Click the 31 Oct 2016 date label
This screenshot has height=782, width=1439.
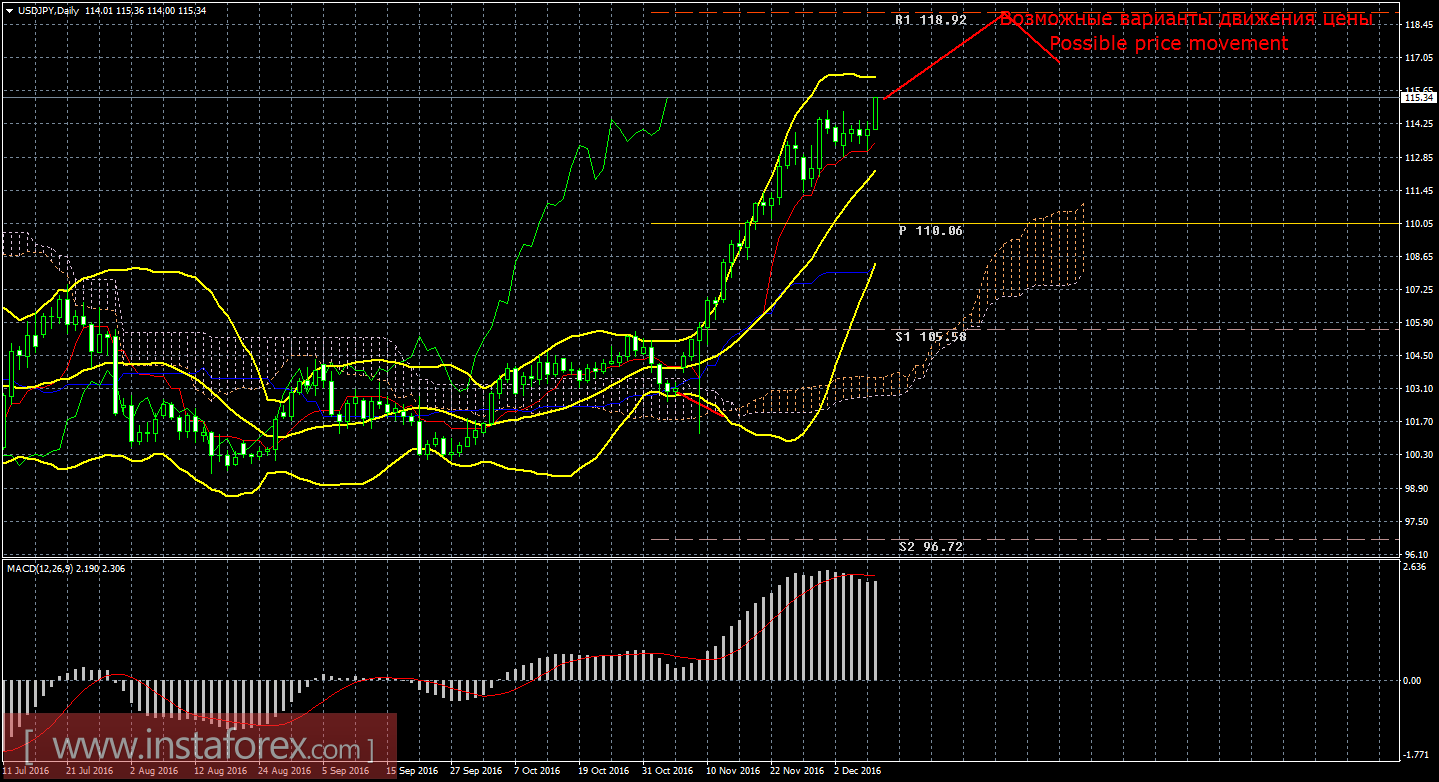click(x=667, y=771)
